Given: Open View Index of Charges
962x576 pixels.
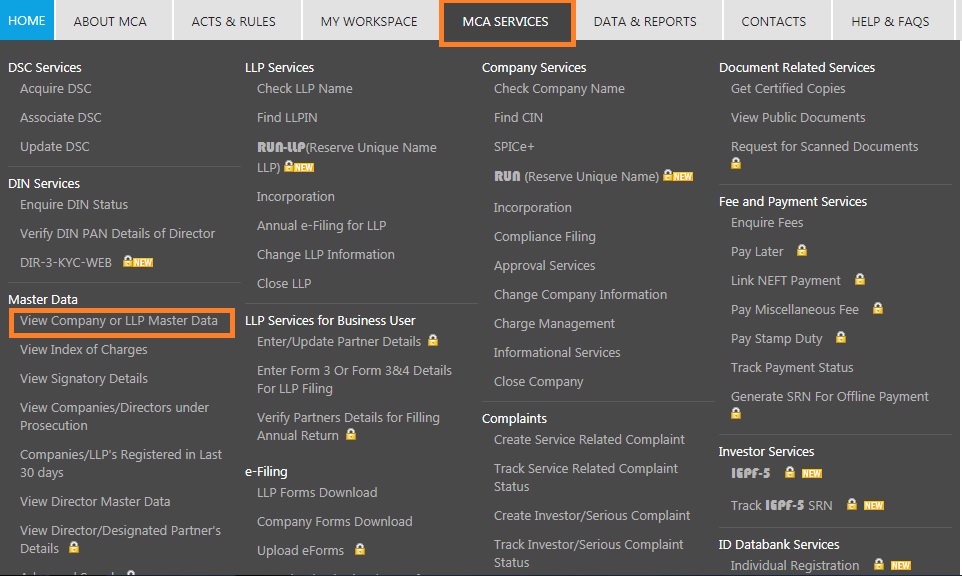Looking at the screenshot, I should coord(83,350).
